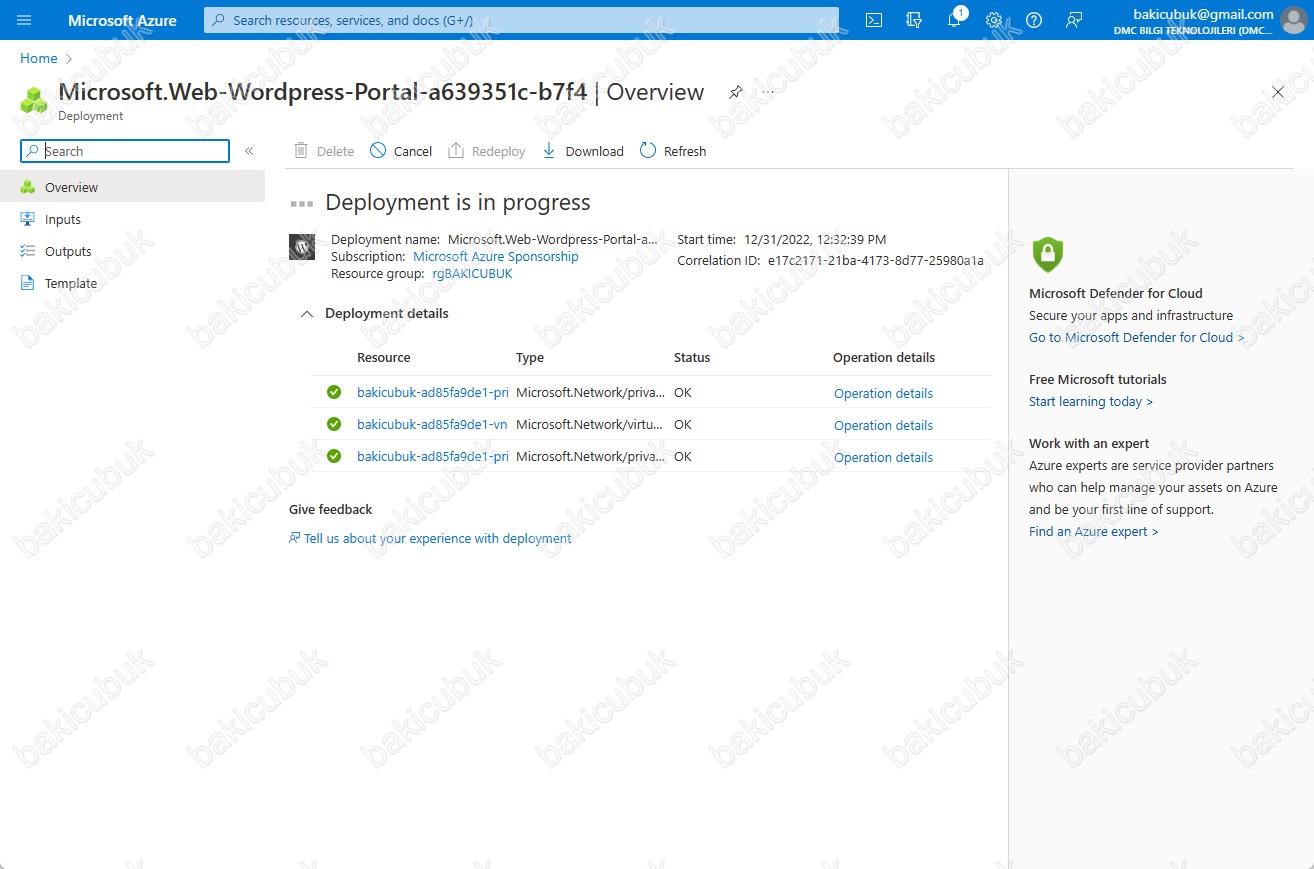1314x869 pixels.
Task: Click the Delete toolbar button
Action: [324, 151]
